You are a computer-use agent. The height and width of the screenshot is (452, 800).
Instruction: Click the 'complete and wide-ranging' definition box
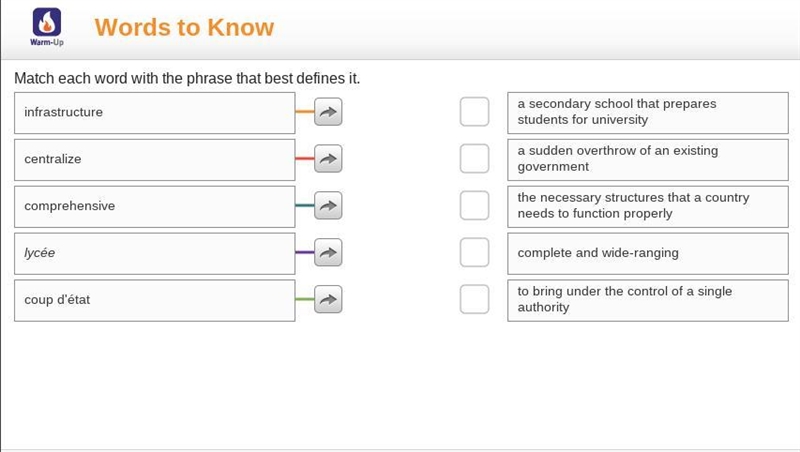pyautogui.click(x=648, y=254)
